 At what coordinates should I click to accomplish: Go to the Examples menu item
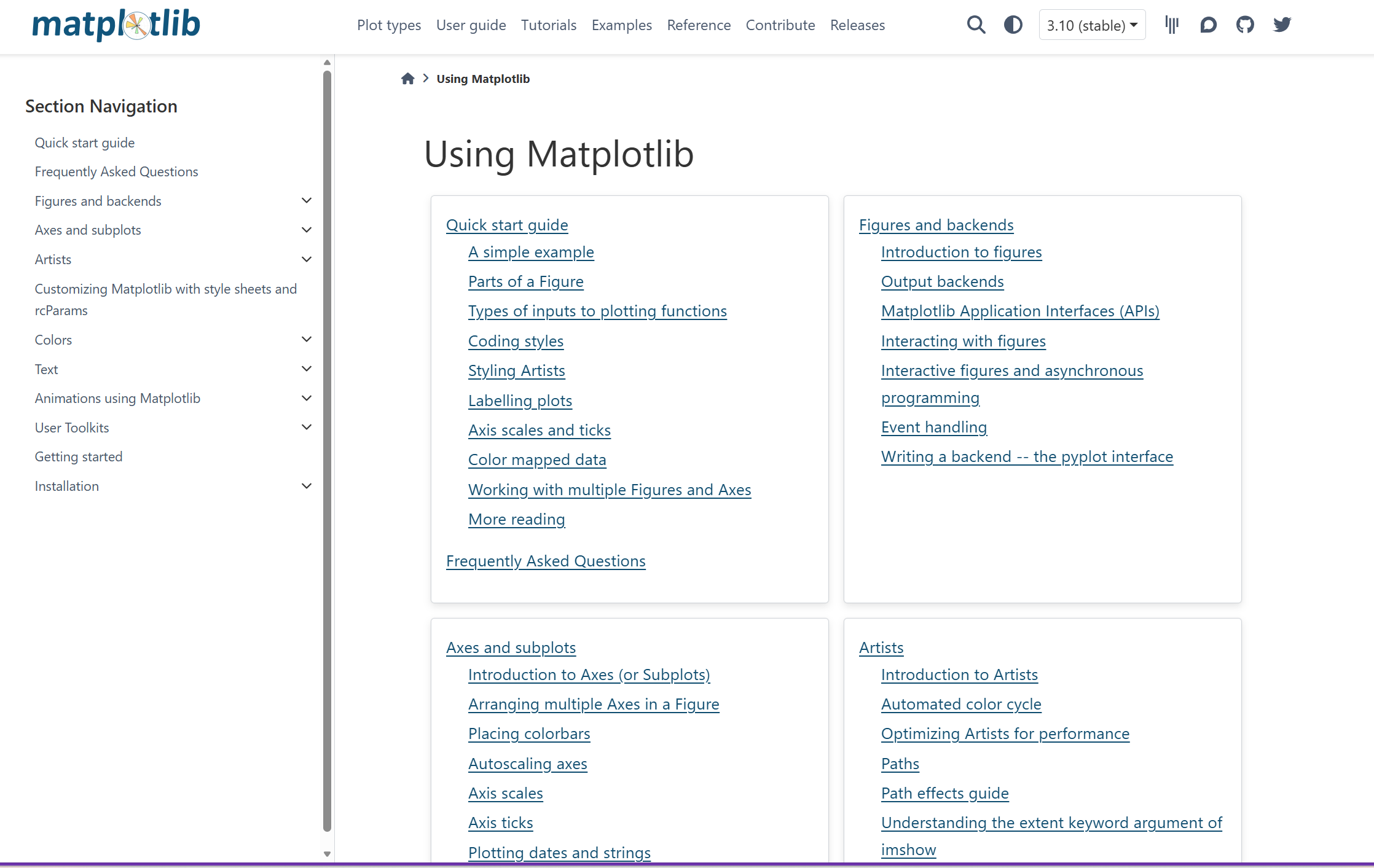point(621,25)
